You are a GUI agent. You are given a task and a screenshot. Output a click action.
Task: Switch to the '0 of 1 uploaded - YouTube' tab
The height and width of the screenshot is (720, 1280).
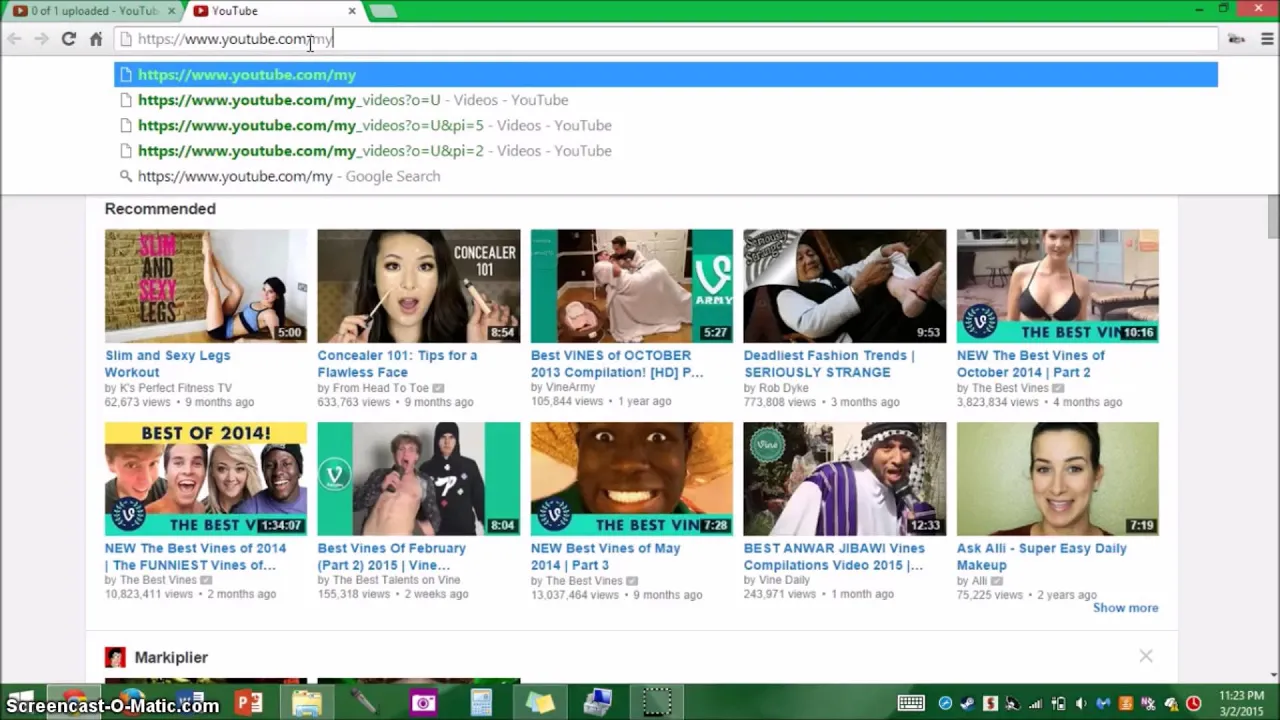pyautogui.click(x=92, y=11)
